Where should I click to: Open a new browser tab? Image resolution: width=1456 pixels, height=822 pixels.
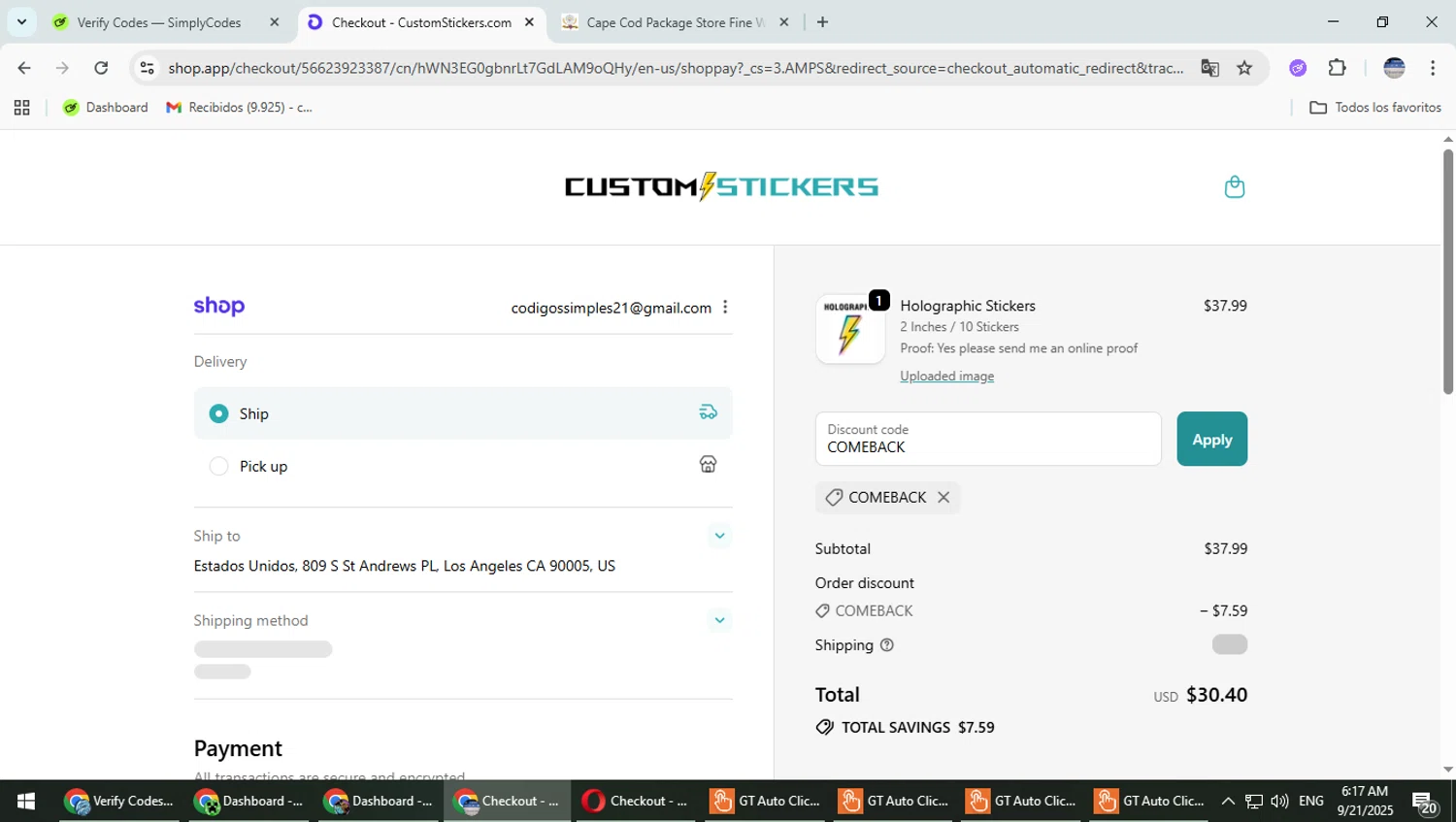click(x=822, y=22)
